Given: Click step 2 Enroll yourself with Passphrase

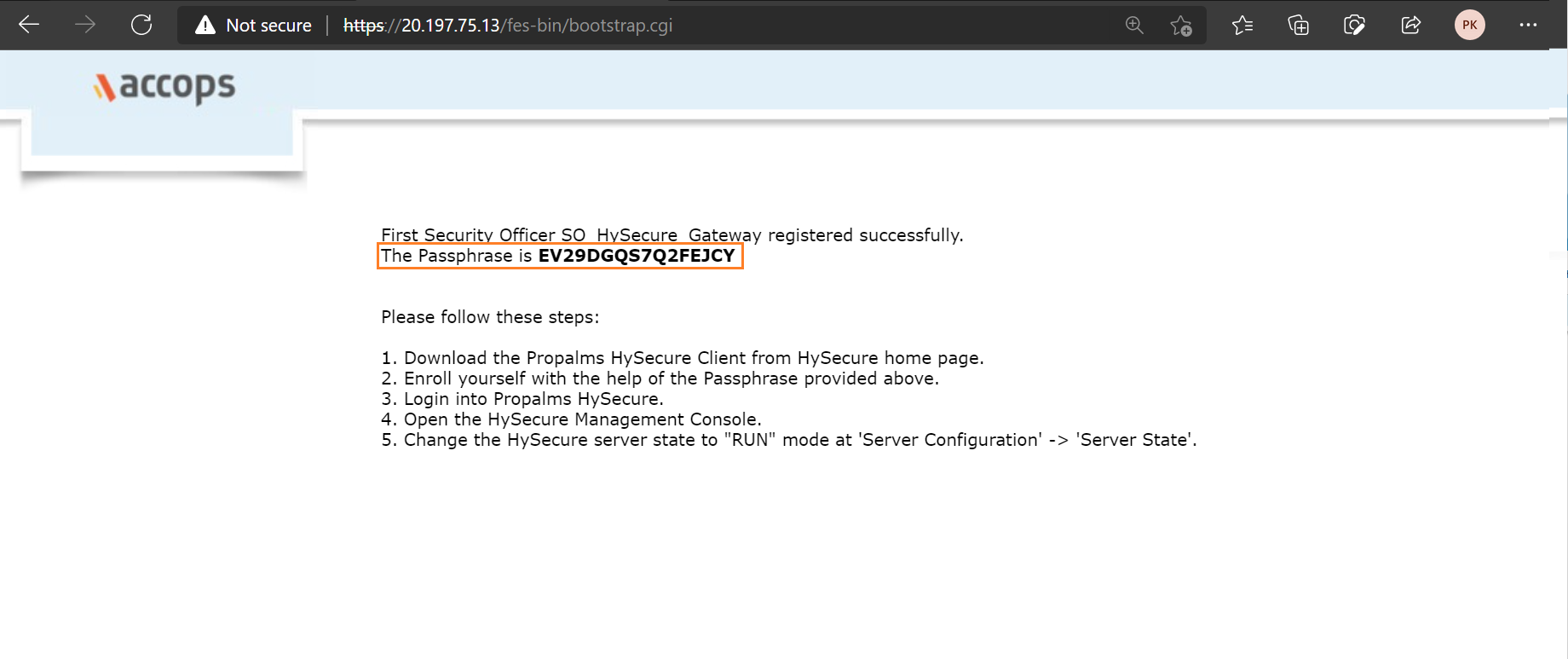Looking at the screenshot, I should [660, 379].
